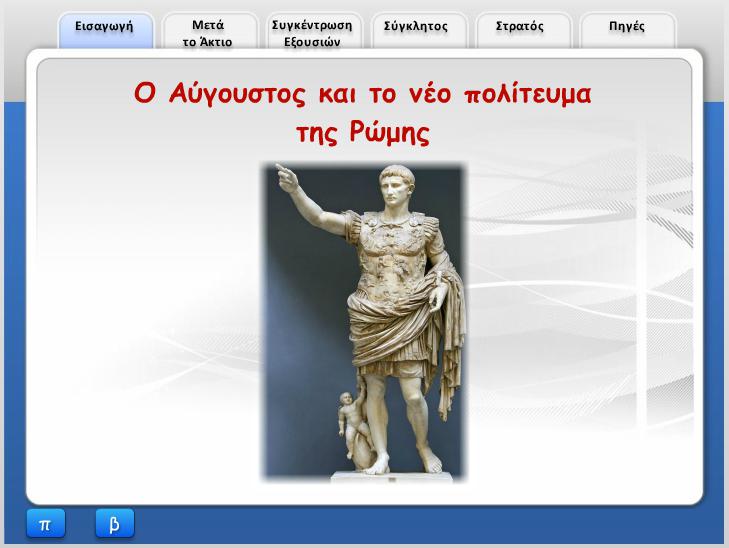729x548 pixels.
Task: Click the blue β button
Action: pos(115,524)
